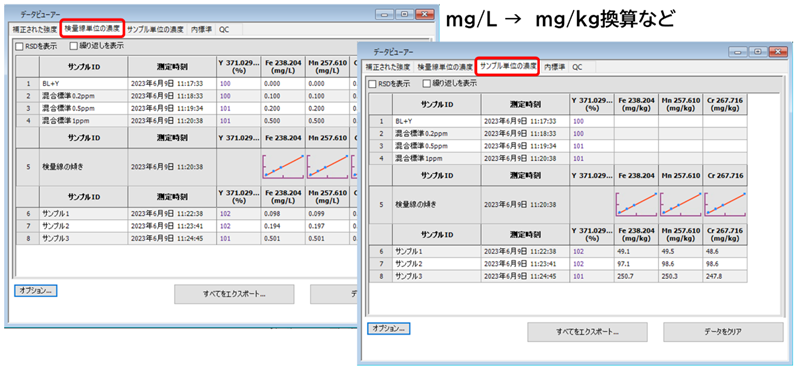Select time 11:24:45 cell in mg/L window
This screenshot has height=372, width=800.
172,238
